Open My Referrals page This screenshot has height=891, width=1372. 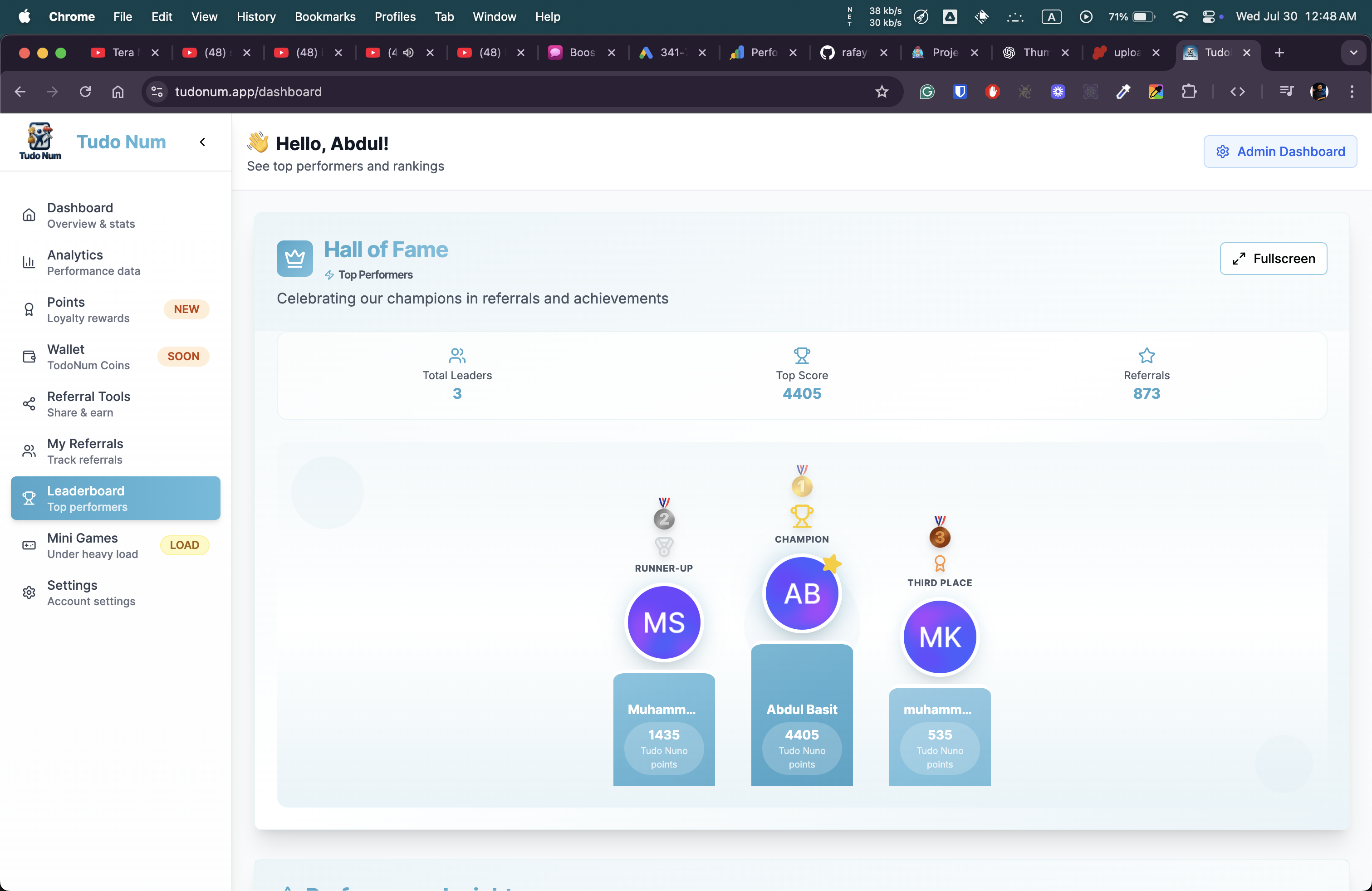[x=115, y=451]
